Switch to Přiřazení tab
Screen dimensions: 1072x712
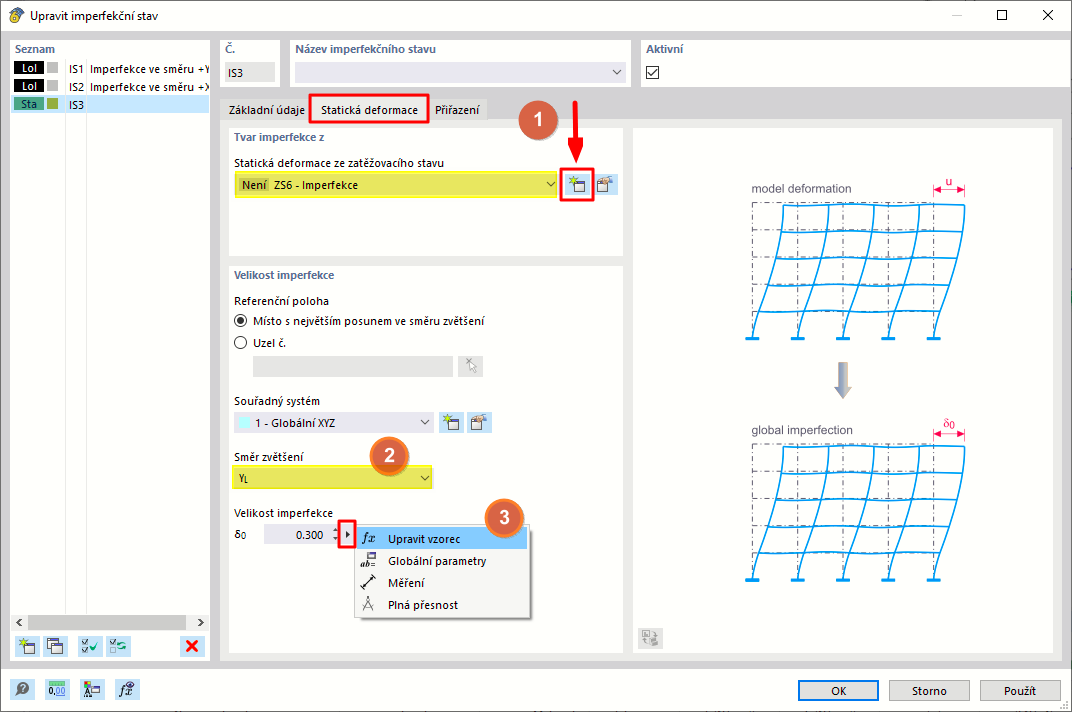457,110
